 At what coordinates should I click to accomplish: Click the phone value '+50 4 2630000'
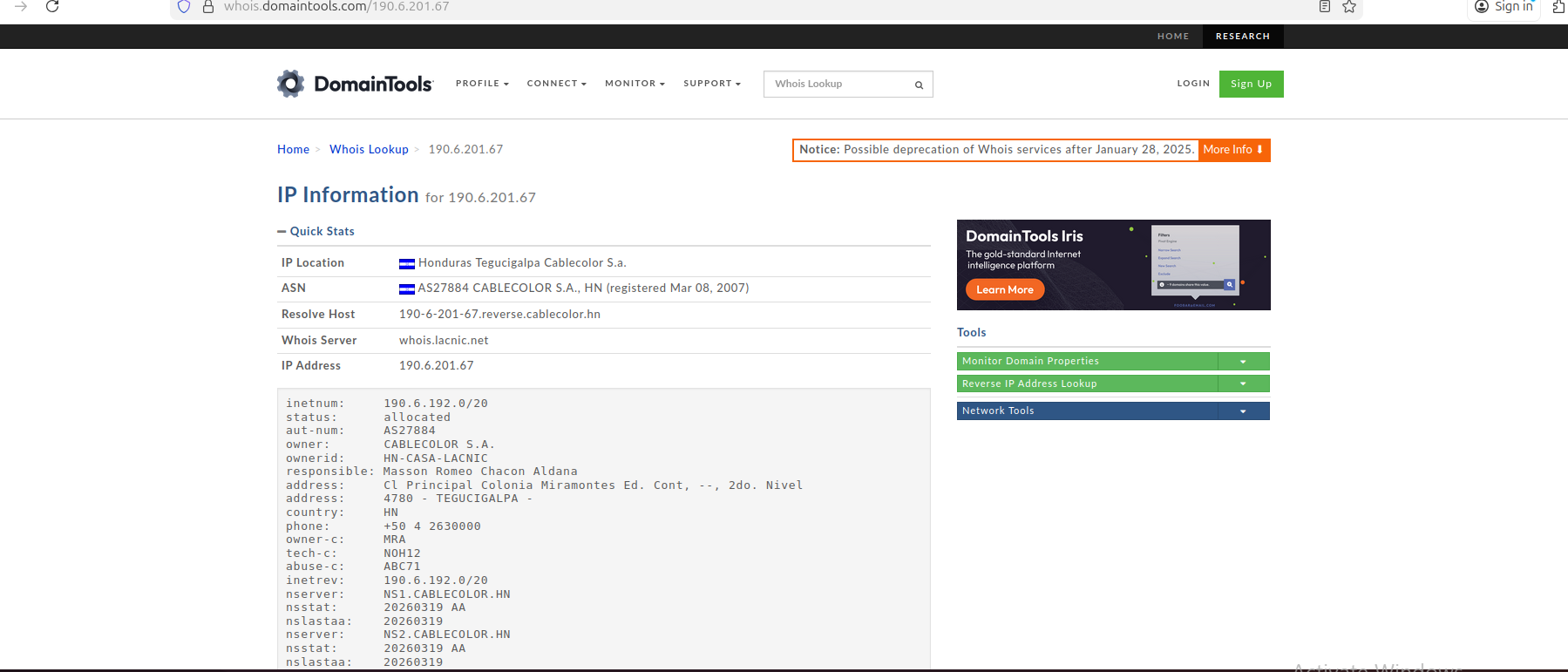[x=432, y=526]
